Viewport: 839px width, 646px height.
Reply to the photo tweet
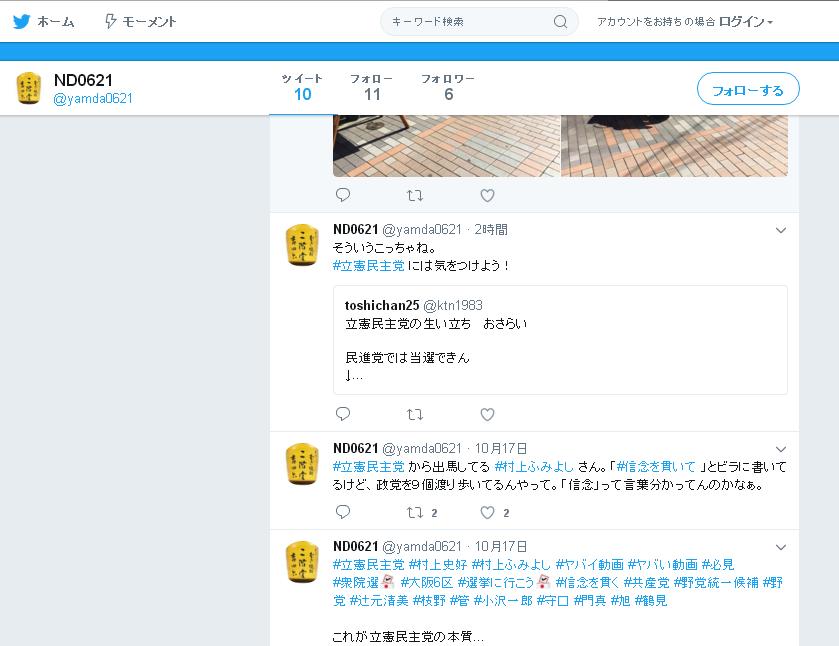[343, 195]
